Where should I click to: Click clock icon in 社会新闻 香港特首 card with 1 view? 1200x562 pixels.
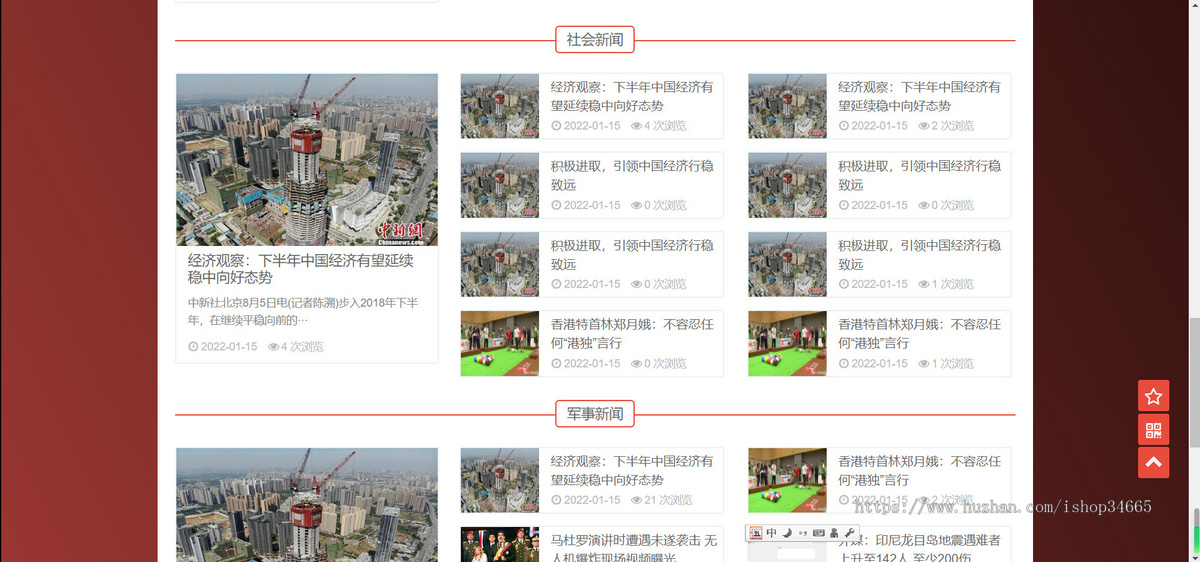click(x=844, y=363)
